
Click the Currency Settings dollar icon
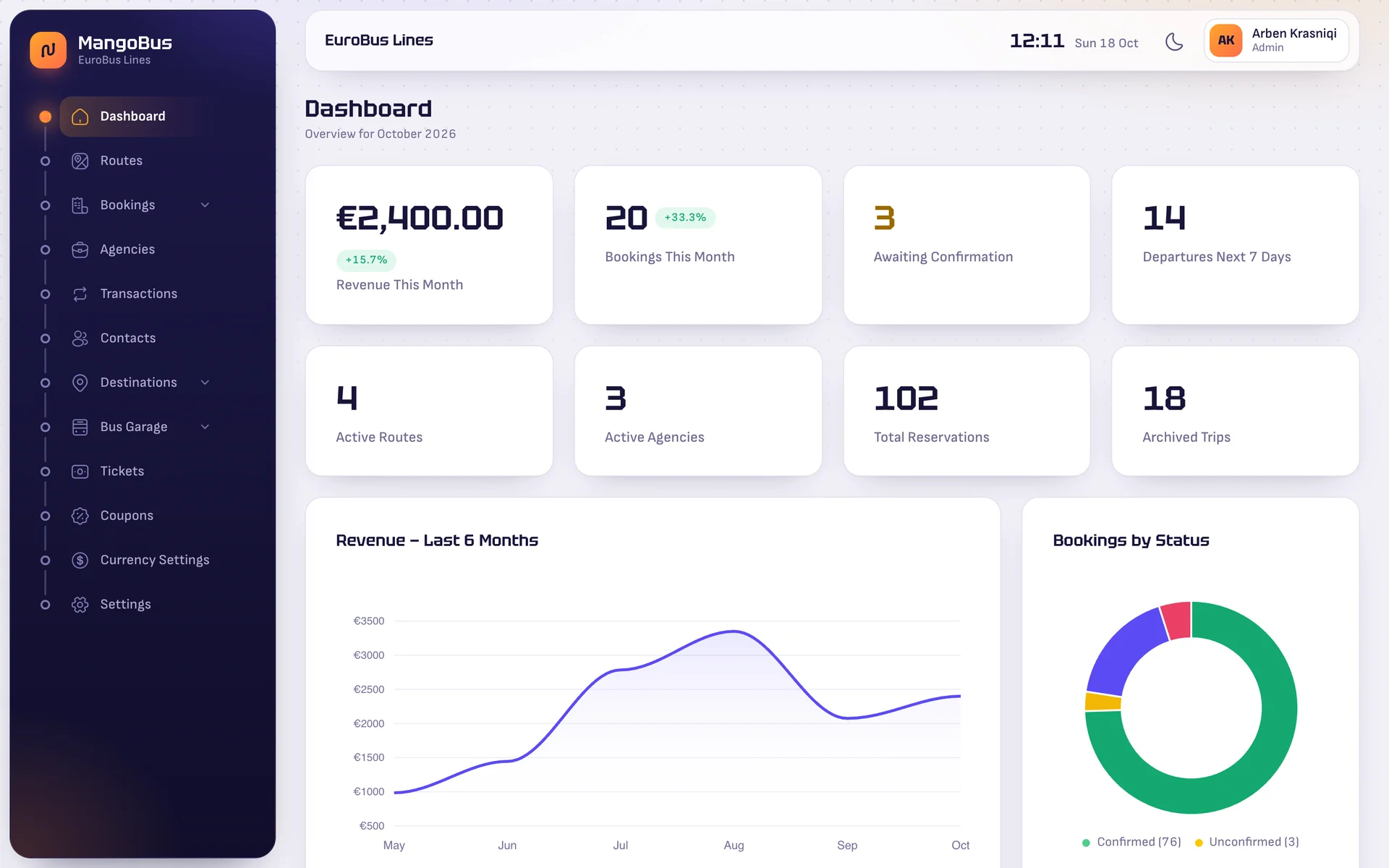tap(80, 560)
